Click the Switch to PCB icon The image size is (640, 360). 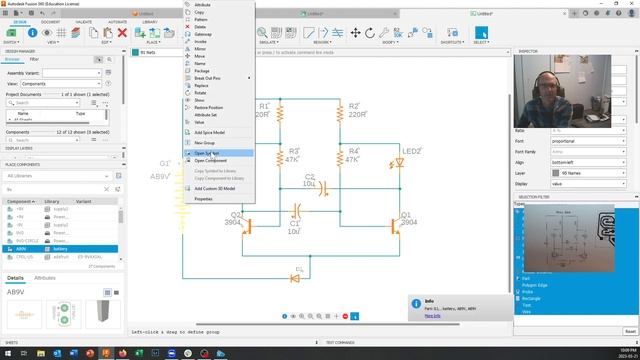[11, 33]
